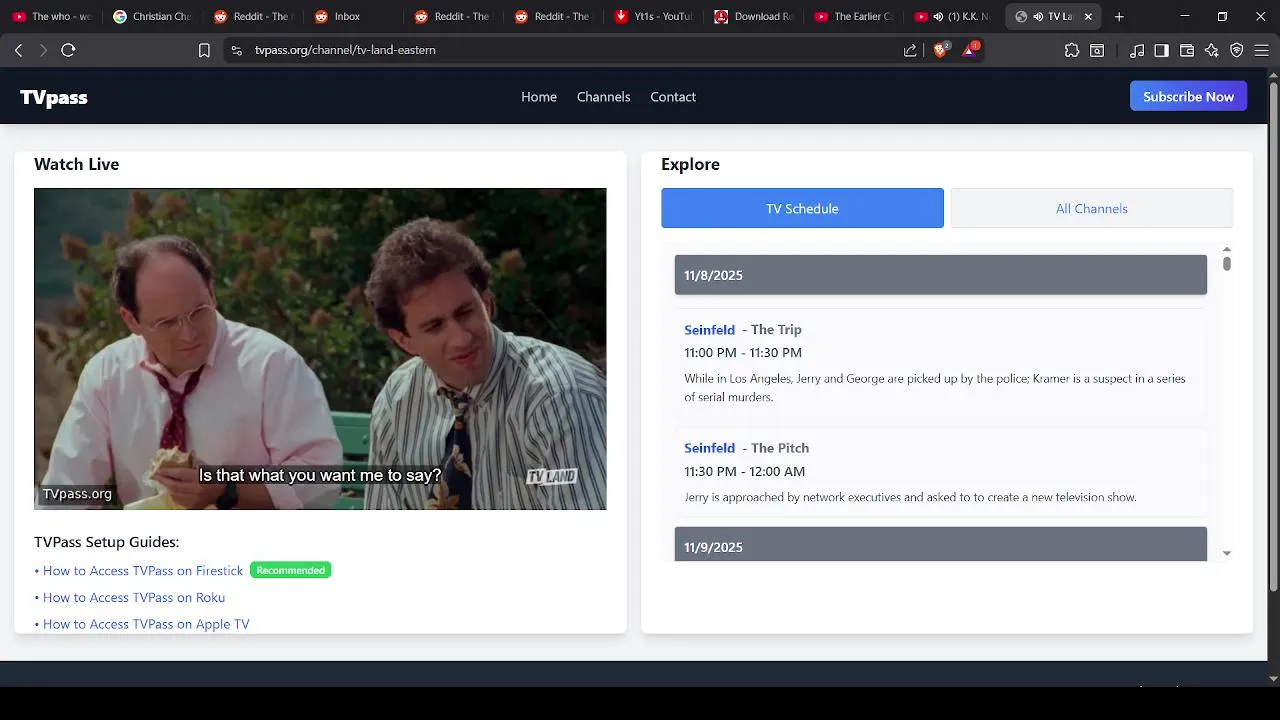Image resolution: width=1280 pixels, height=720 pixels.
Task: Go to the Home page link
Action: (x=539, y=97)
